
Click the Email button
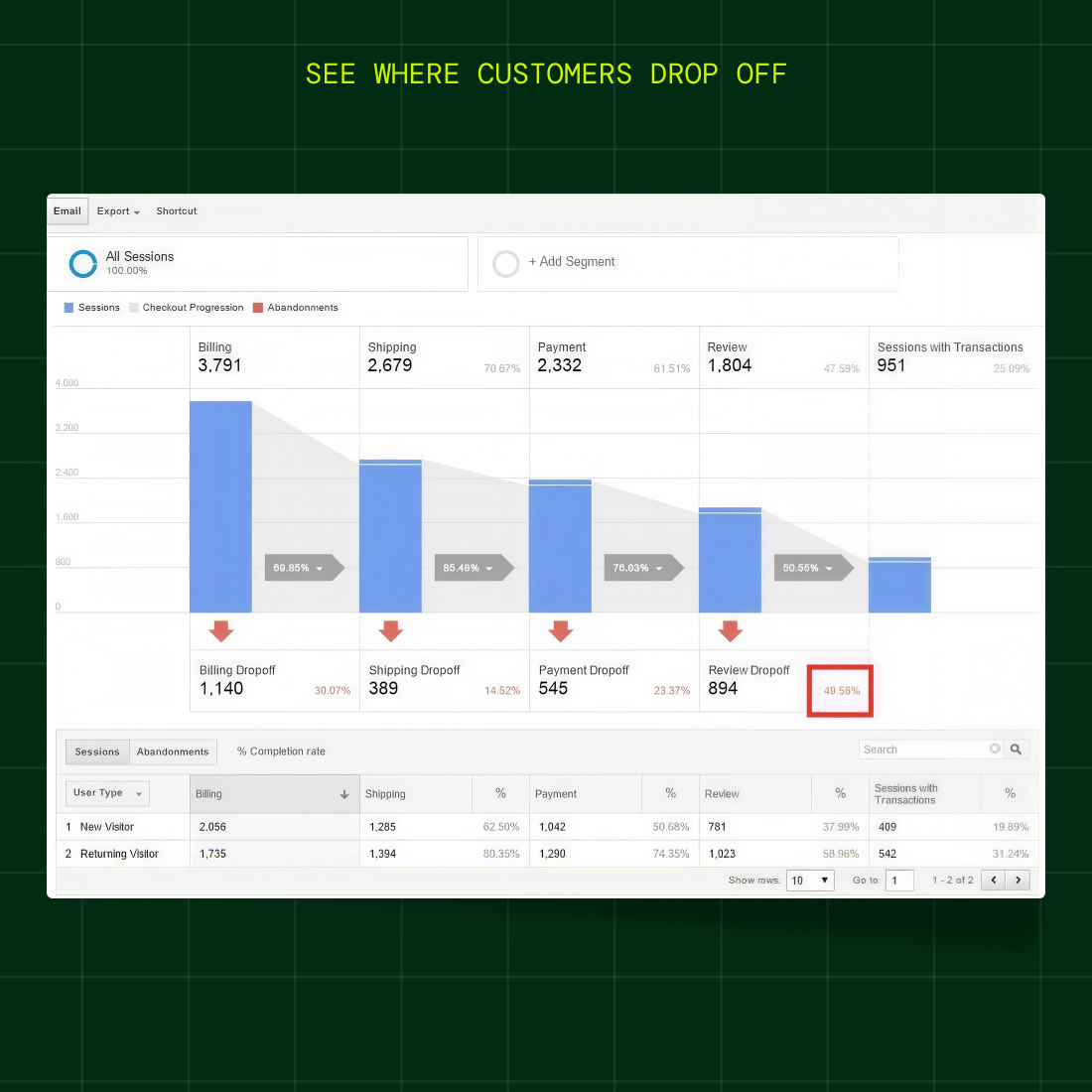68,211
